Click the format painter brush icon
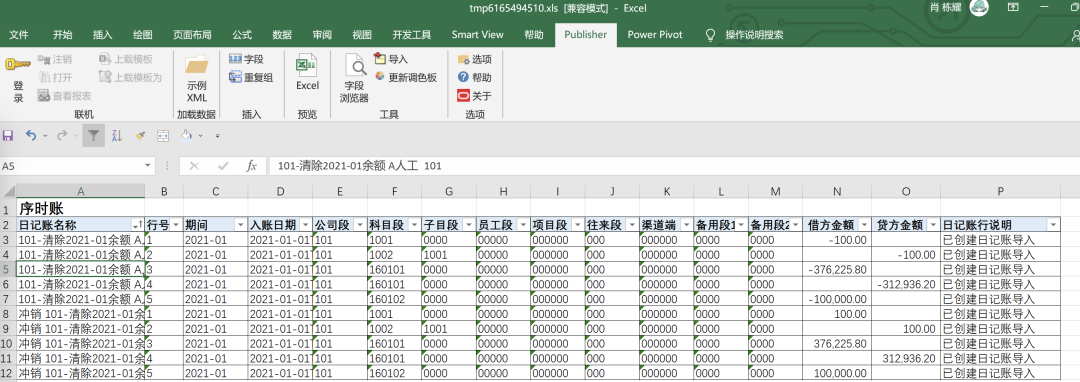1080x382 pixels. [x=140, y=136]
